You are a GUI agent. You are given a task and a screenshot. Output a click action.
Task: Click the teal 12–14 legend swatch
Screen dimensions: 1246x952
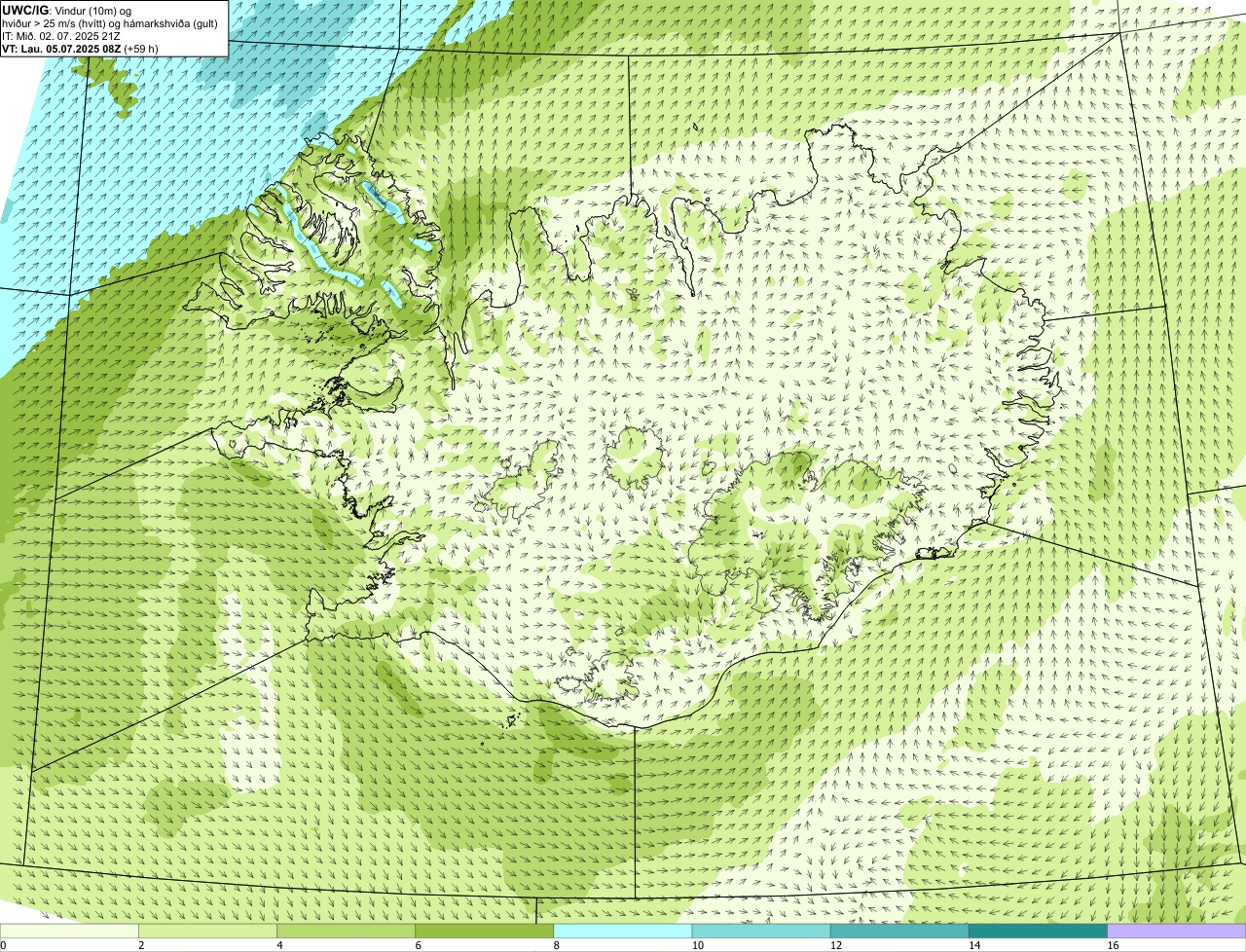pos(899,932)
